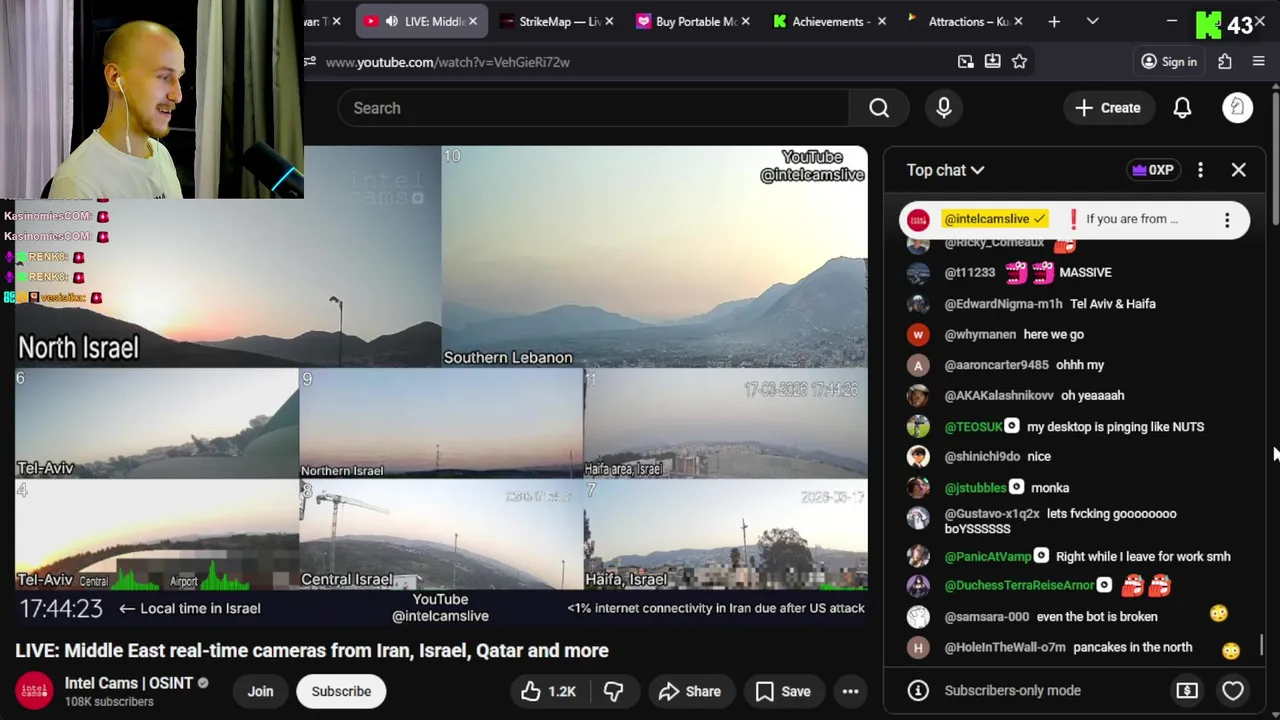The height and width of the screenshot is (720, 1280).
Task: Click the Subscribers-only mode info icon
Action: coord(918,690)
